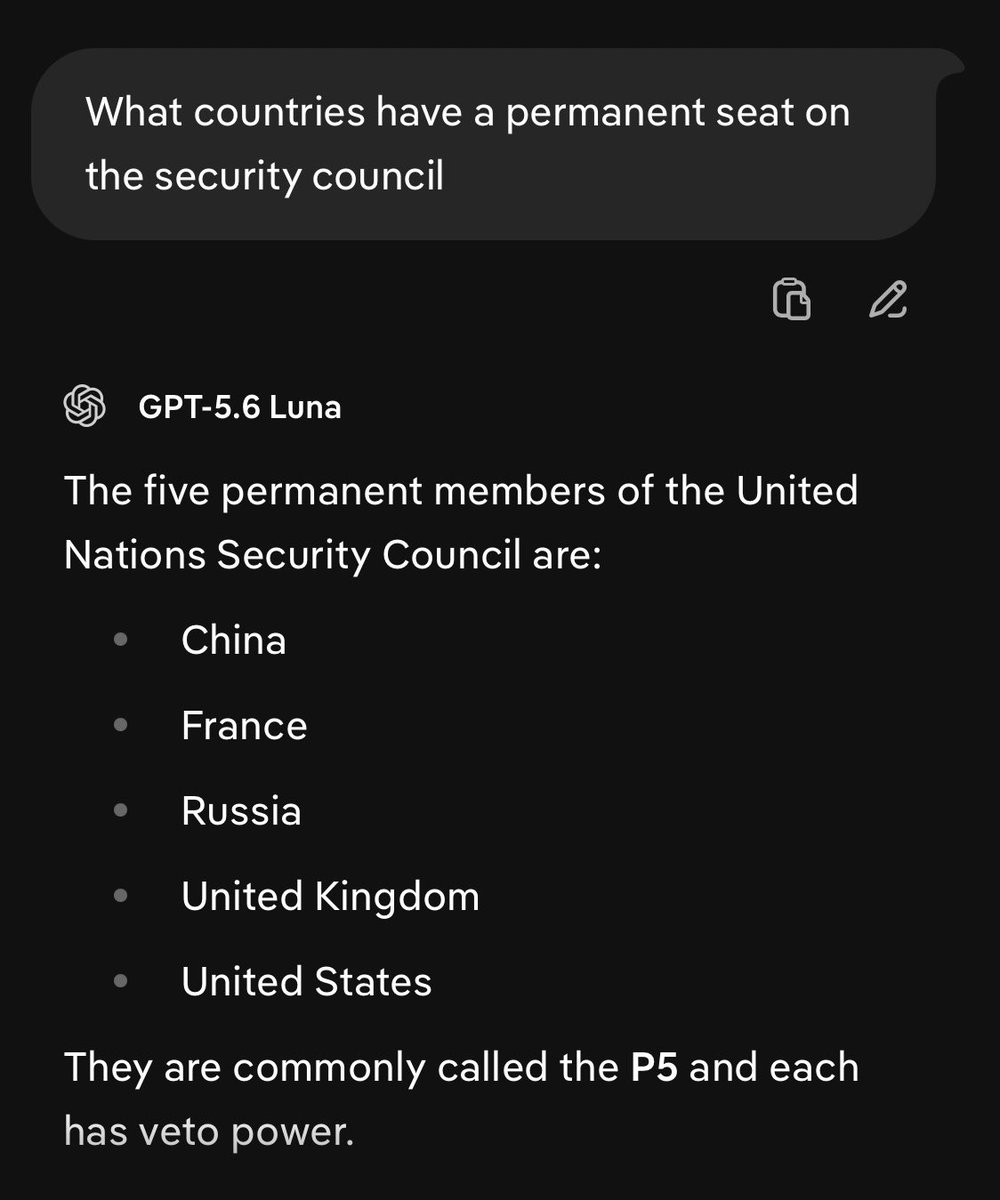Tap the "has veto power." closing line
The image size is (1000, 1200).
(209, 1132)
